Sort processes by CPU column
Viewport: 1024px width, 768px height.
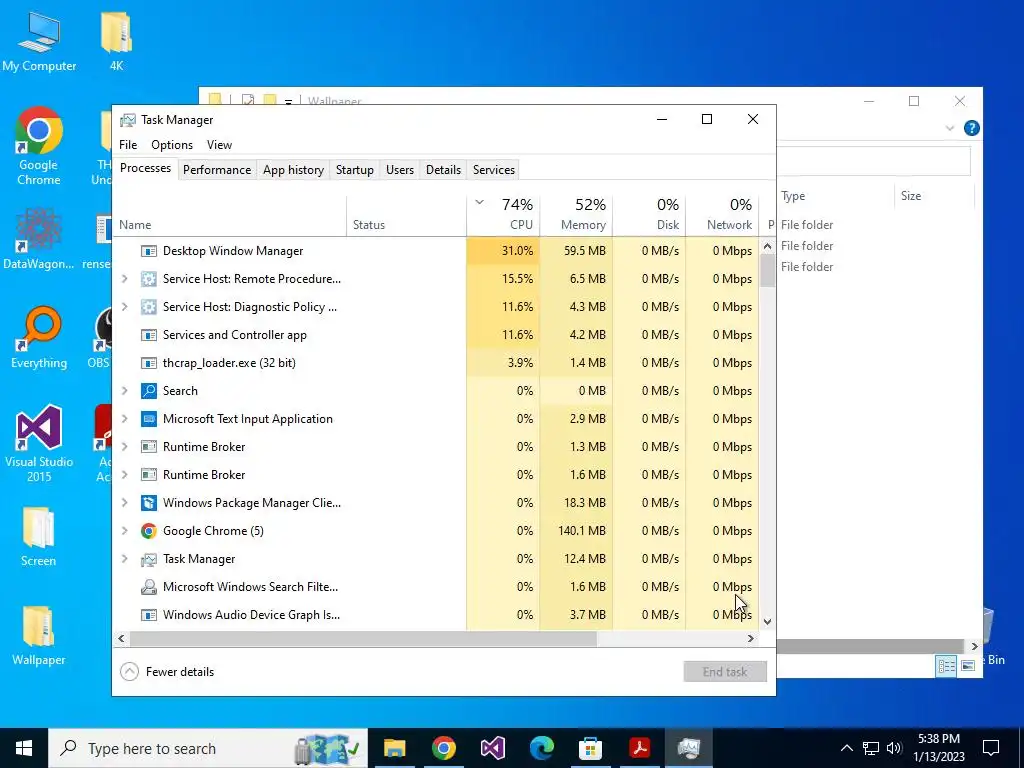pyautogui.click(x=504, y=215)
